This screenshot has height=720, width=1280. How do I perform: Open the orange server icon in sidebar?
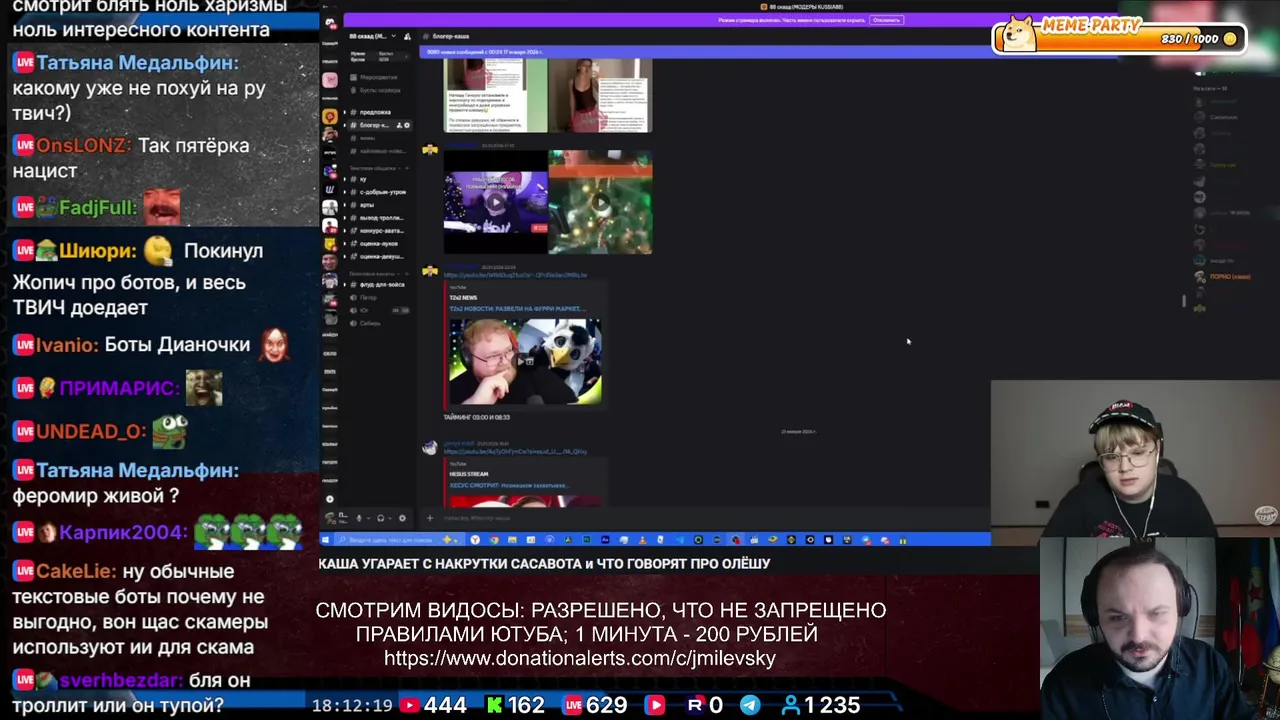[x=330, y=116]
